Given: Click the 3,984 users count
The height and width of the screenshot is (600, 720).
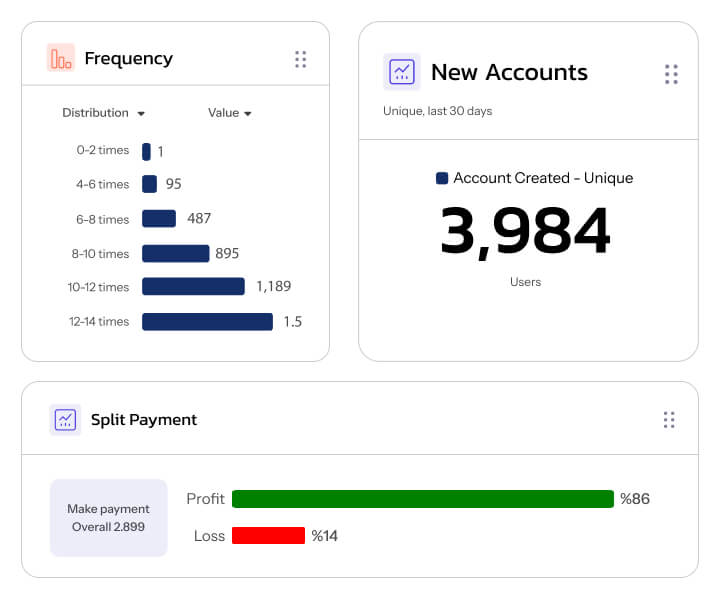Looking at the screenshot, I should (525, 231).
